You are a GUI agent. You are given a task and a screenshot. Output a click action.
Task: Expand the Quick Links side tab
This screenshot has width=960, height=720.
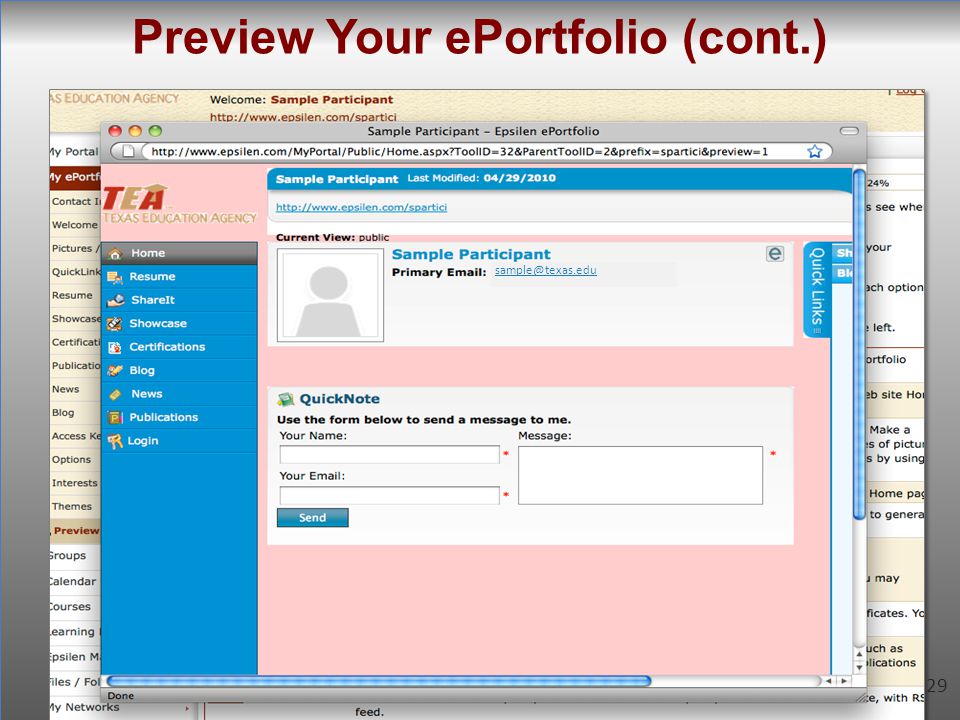[x=817, y=290]
